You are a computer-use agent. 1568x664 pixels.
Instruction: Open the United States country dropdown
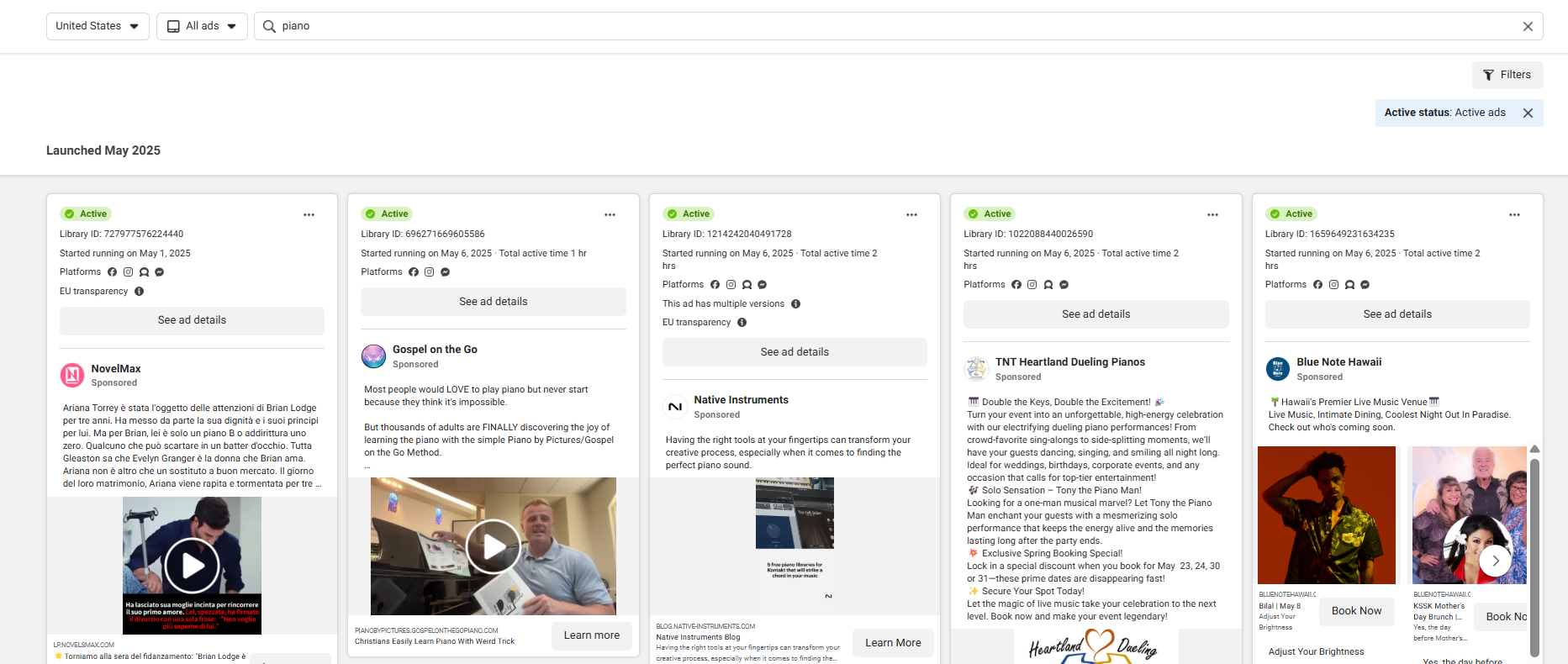(x=98, y=26)
